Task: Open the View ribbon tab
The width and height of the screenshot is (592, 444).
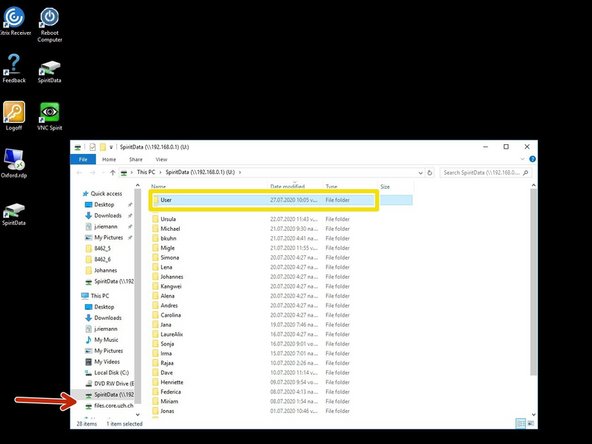Action: [x=161, y=159]
